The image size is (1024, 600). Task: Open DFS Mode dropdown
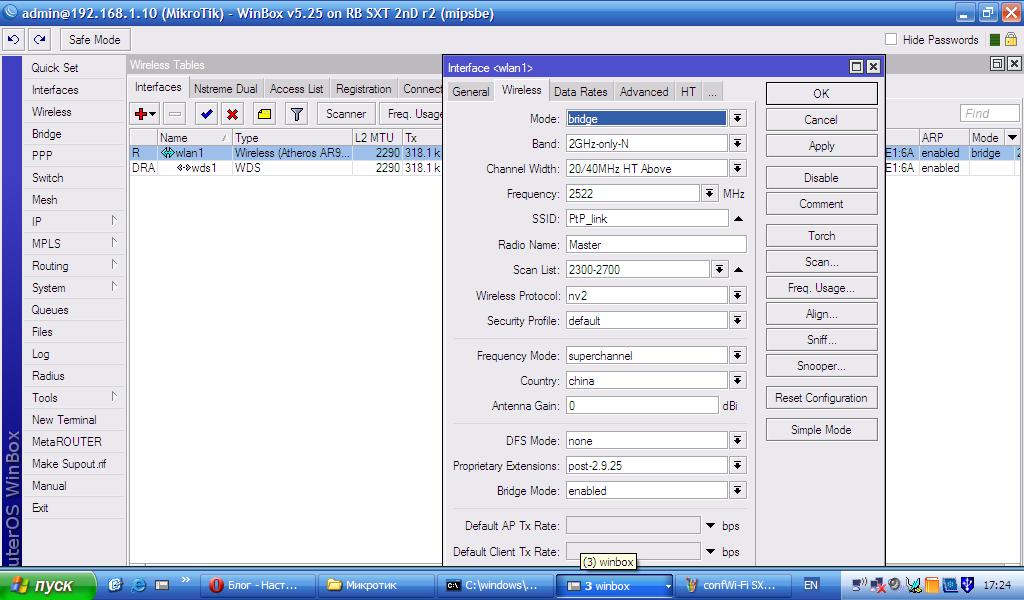pyautogui.click(x=737, y=441)
